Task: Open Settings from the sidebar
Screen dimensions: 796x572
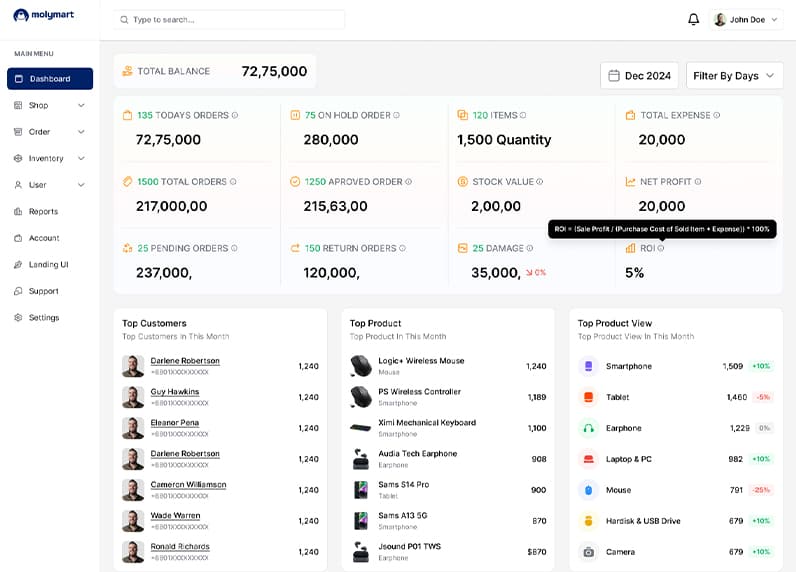Action: coord(43,318)
